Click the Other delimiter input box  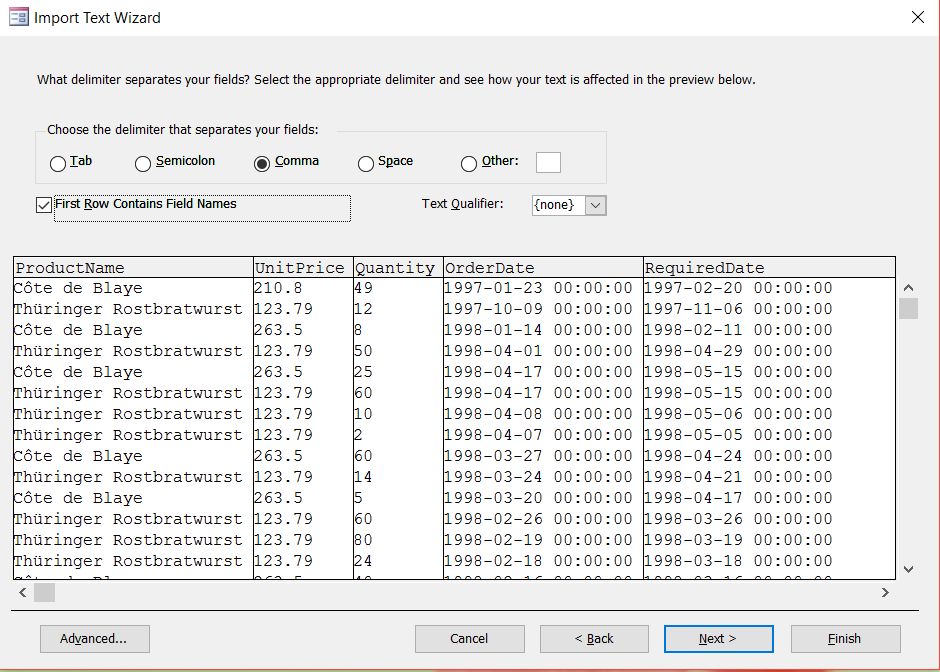pyautogui.click(x=547, y=162)
